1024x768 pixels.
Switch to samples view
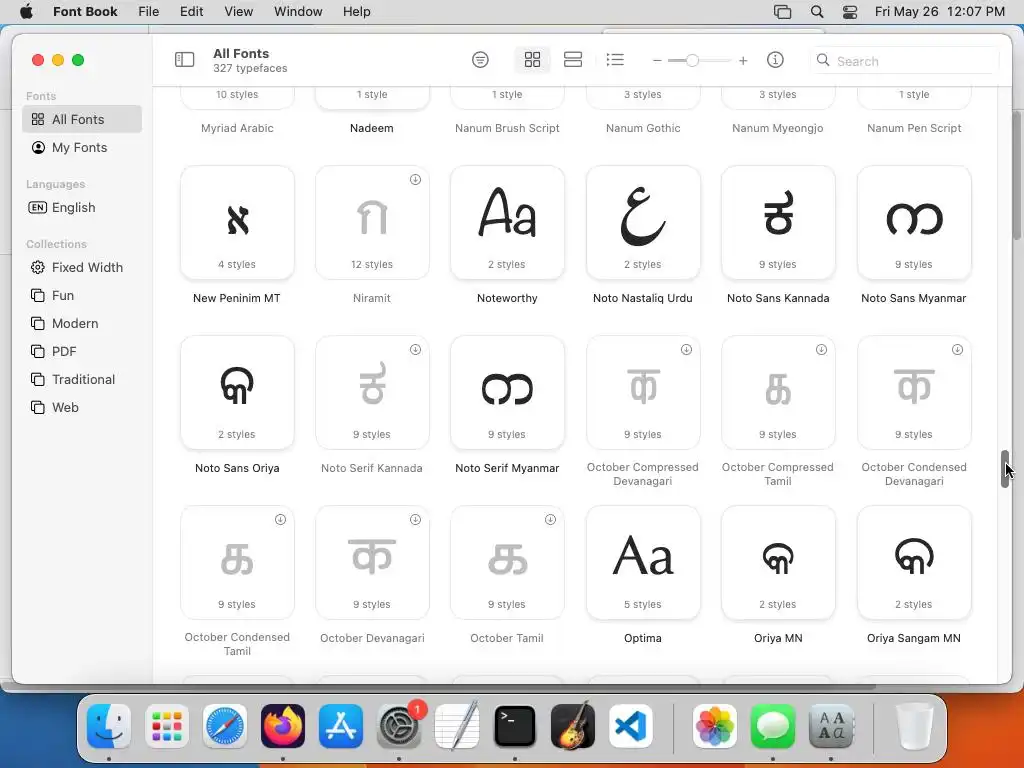point(573,60)
